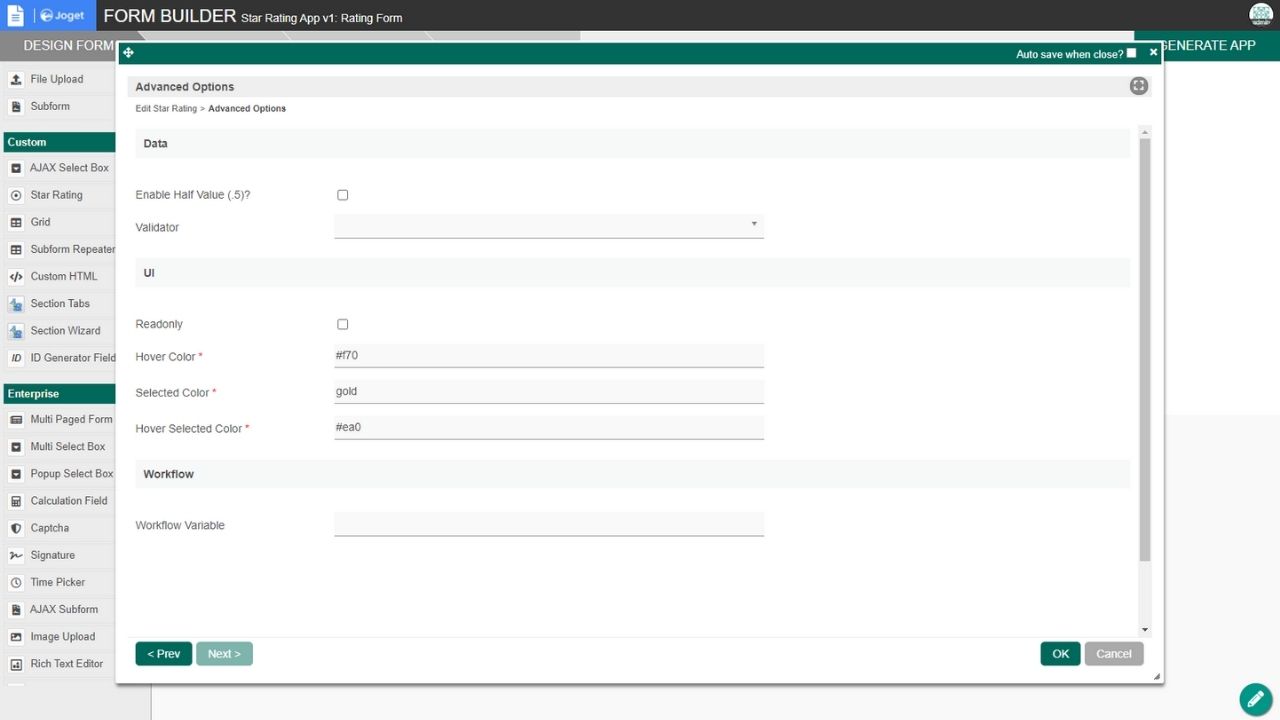Check Auto save when close option
This screenshot has width=1280, height=720.
pos(1131,53)
